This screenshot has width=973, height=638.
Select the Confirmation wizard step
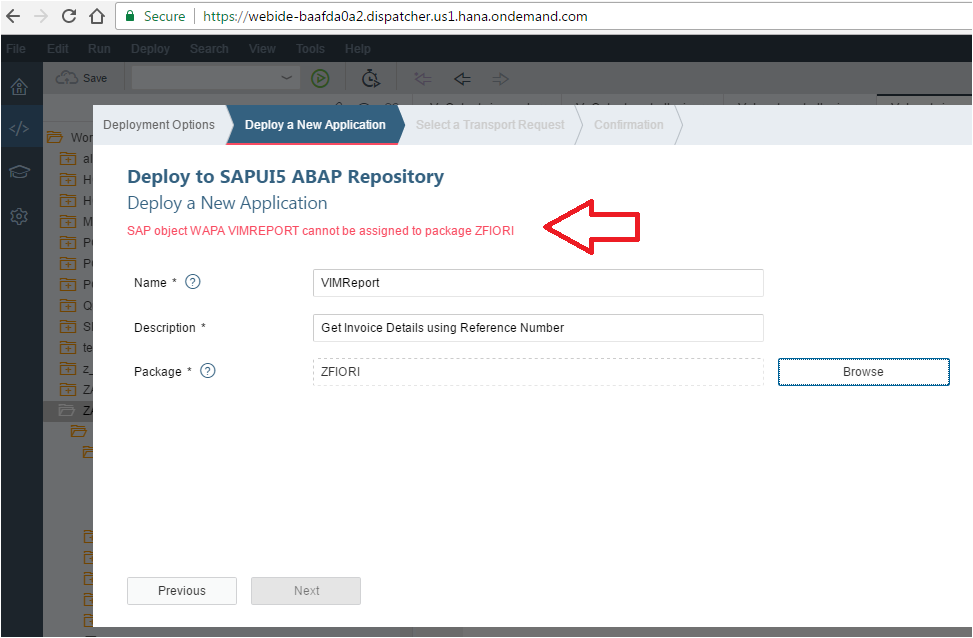pyautogui.click(x=629, y=125)
